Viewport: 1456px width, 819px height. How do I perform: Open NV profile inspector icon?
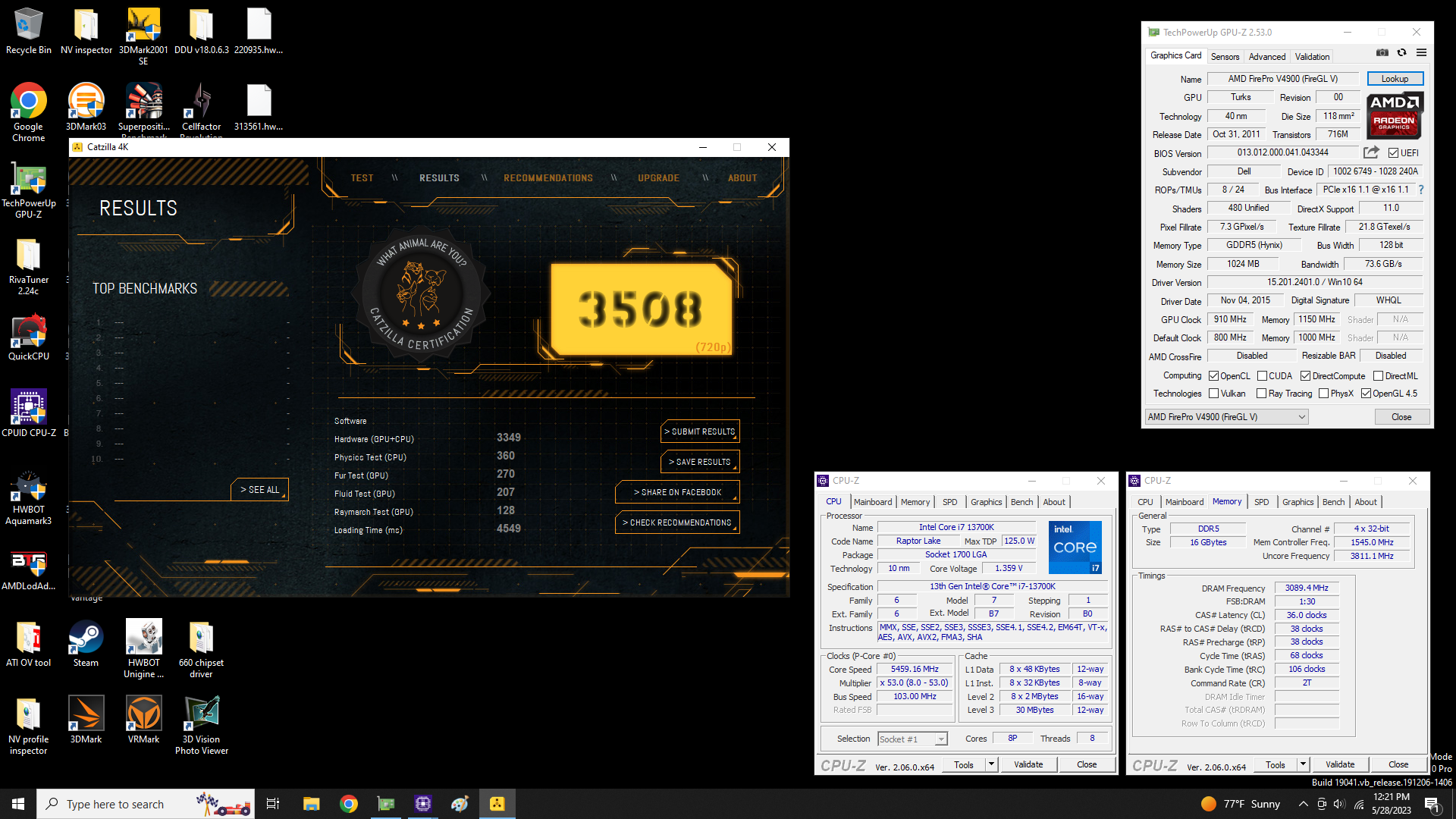click(x=29, y=725)
